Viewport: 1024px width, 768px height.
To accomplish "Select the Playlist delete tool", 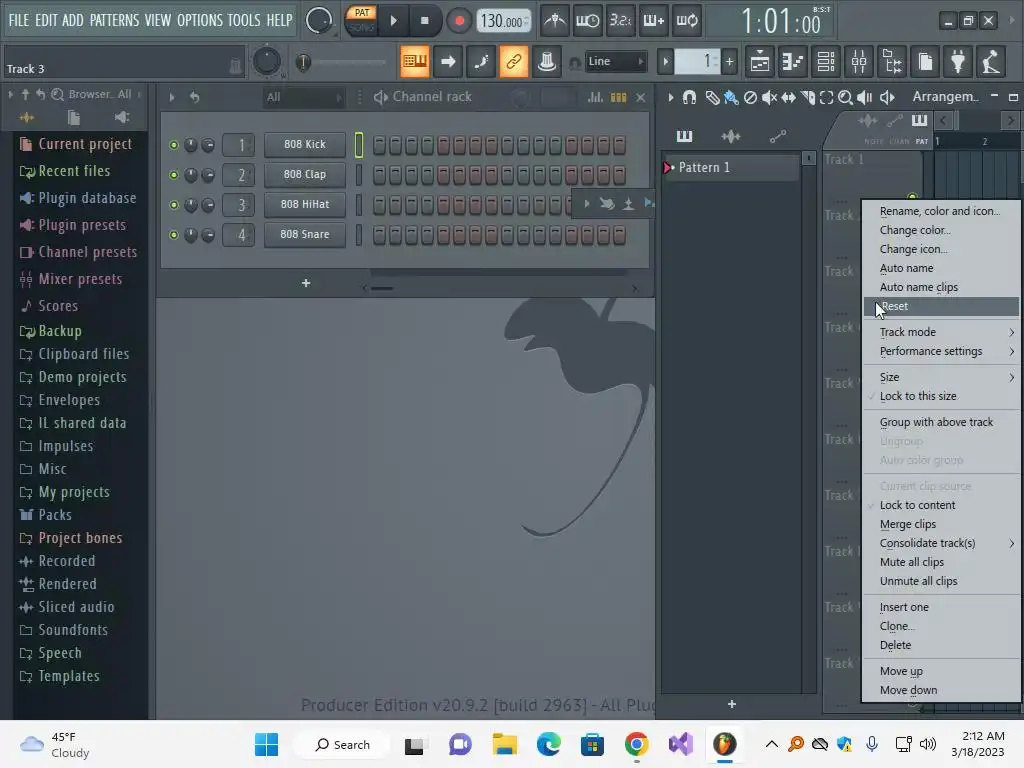I will click(x=750, y=98).
